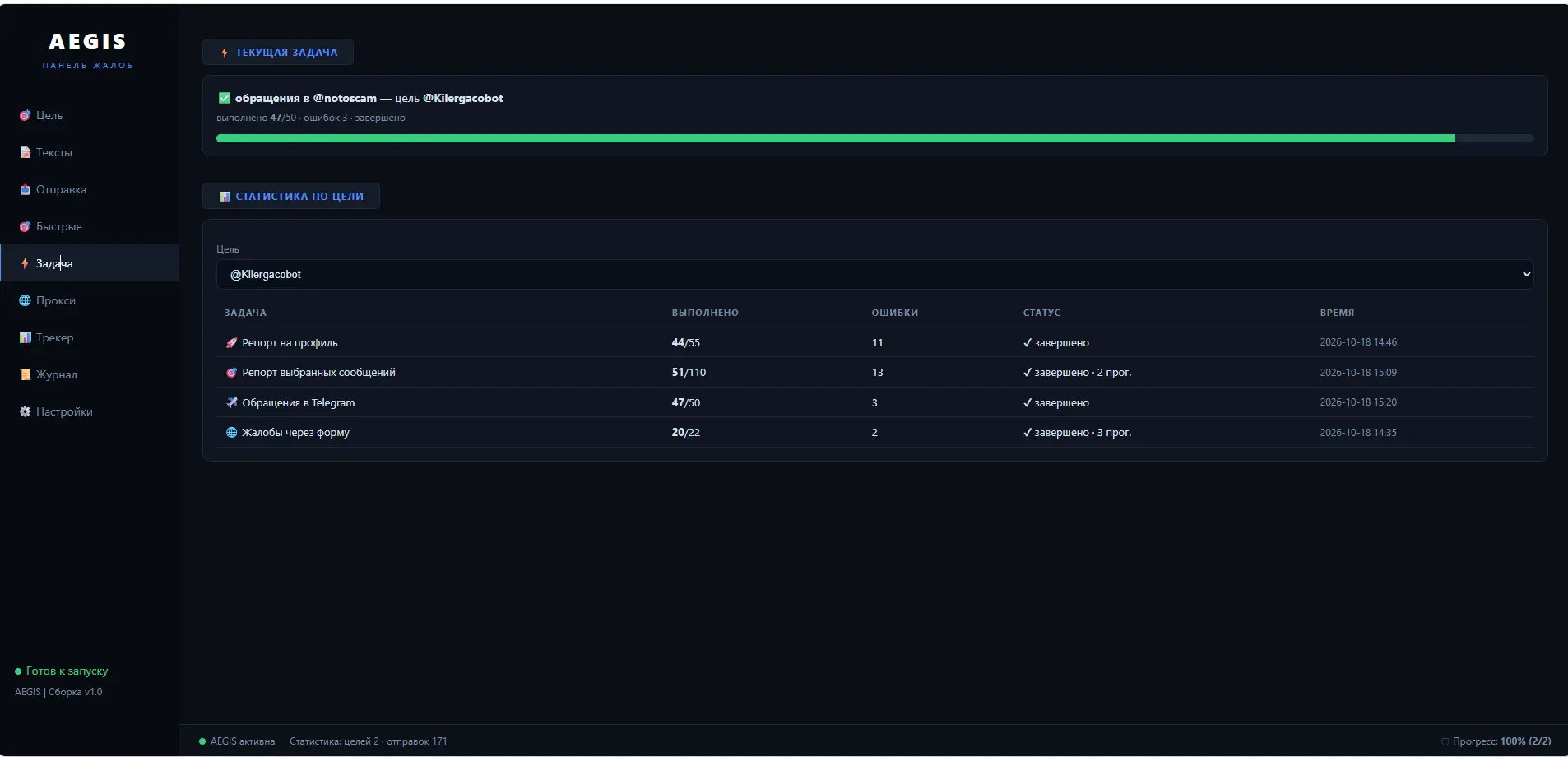This screenshot has width=1568, height=757.
Task: Click the AEGIS активна status indicator
Action: 237,741
